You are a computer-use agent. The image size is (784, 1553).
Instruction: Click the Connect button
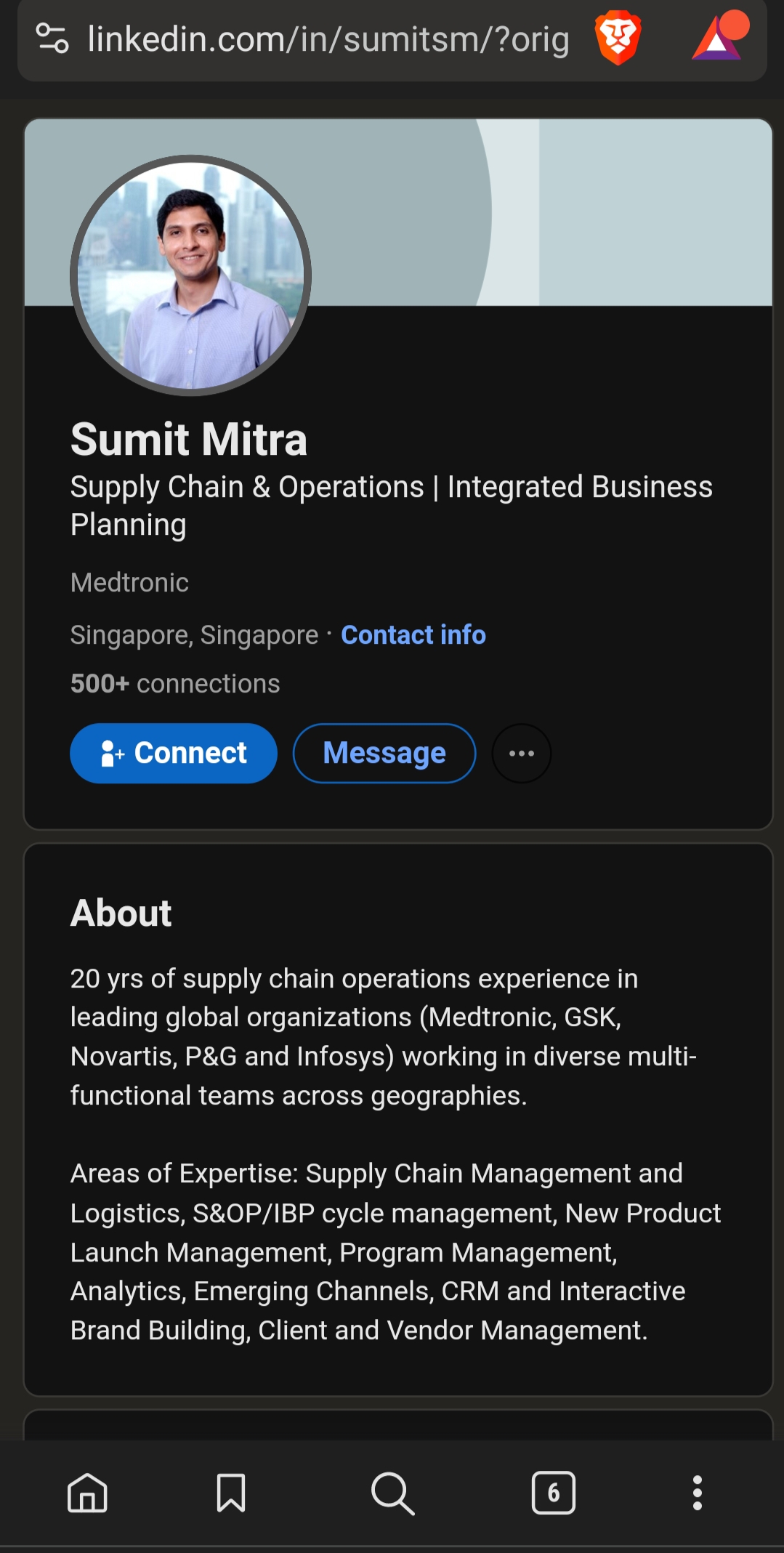coord(174,754)
